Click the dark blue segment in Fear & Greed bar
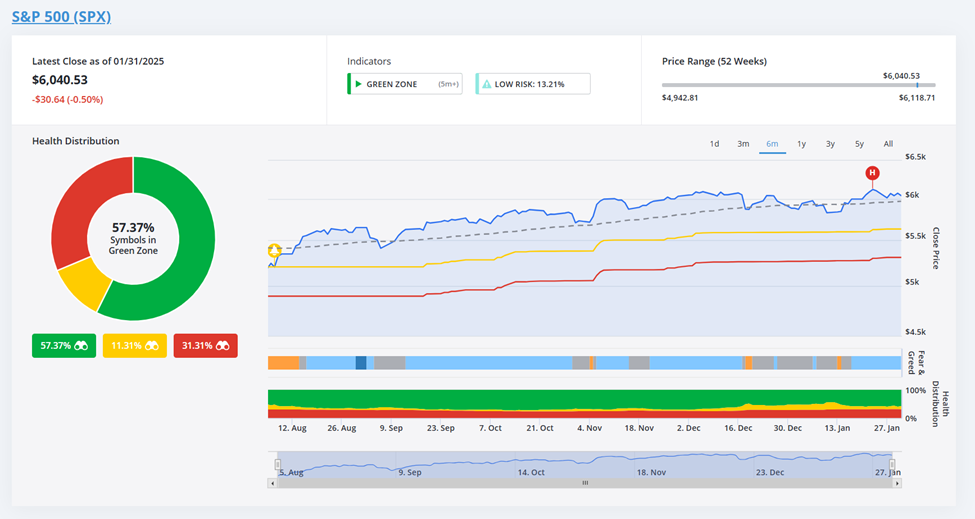The width and height of the screenshot is (975, 519). [361, 363]
